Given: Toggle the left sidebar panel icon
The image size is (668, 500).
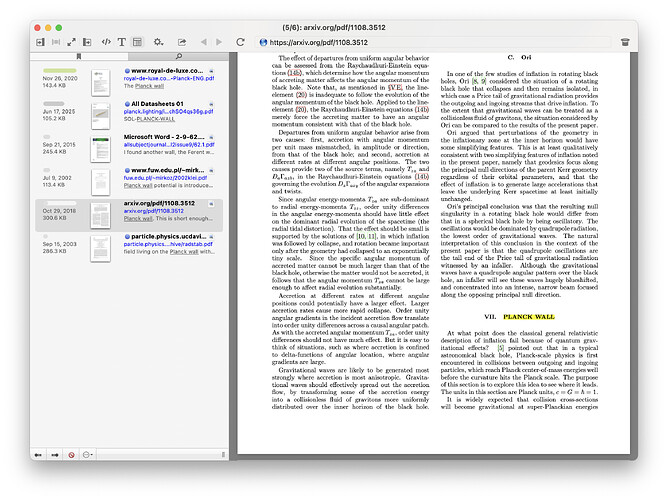Looking at the screenshot, I should pos(40,43).
